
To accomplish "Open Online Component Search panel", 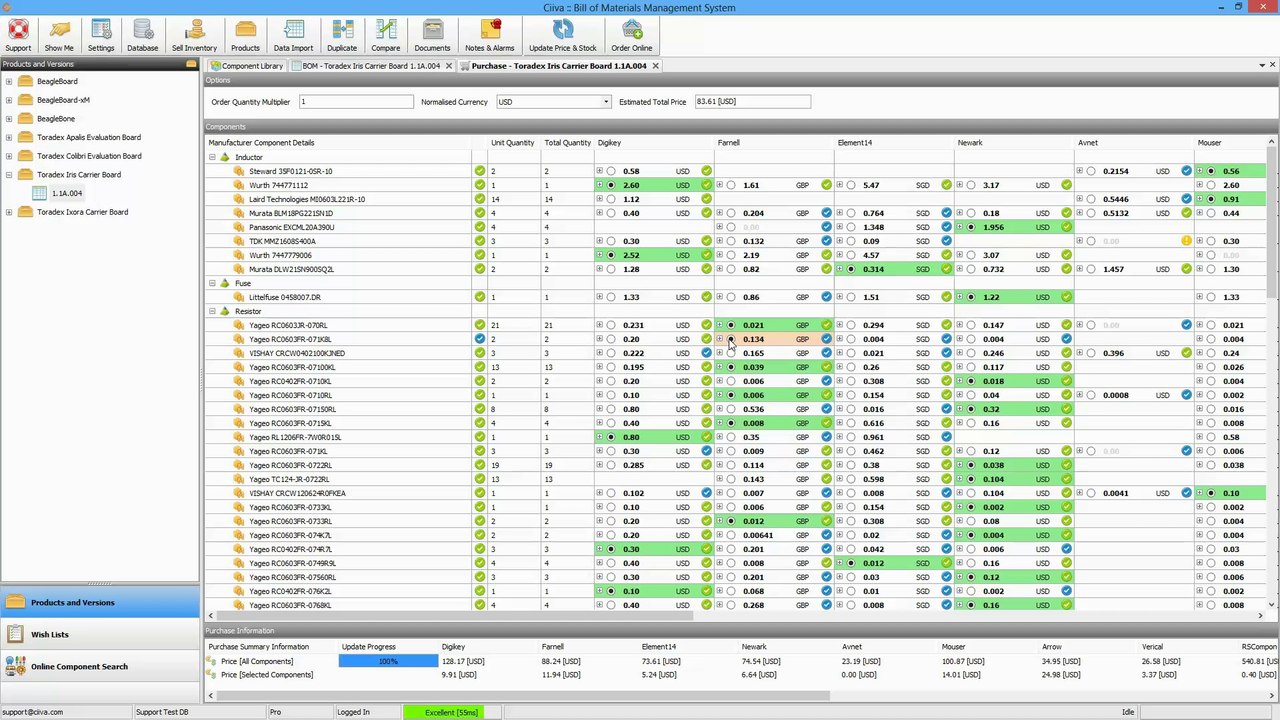I will point(100,666).
